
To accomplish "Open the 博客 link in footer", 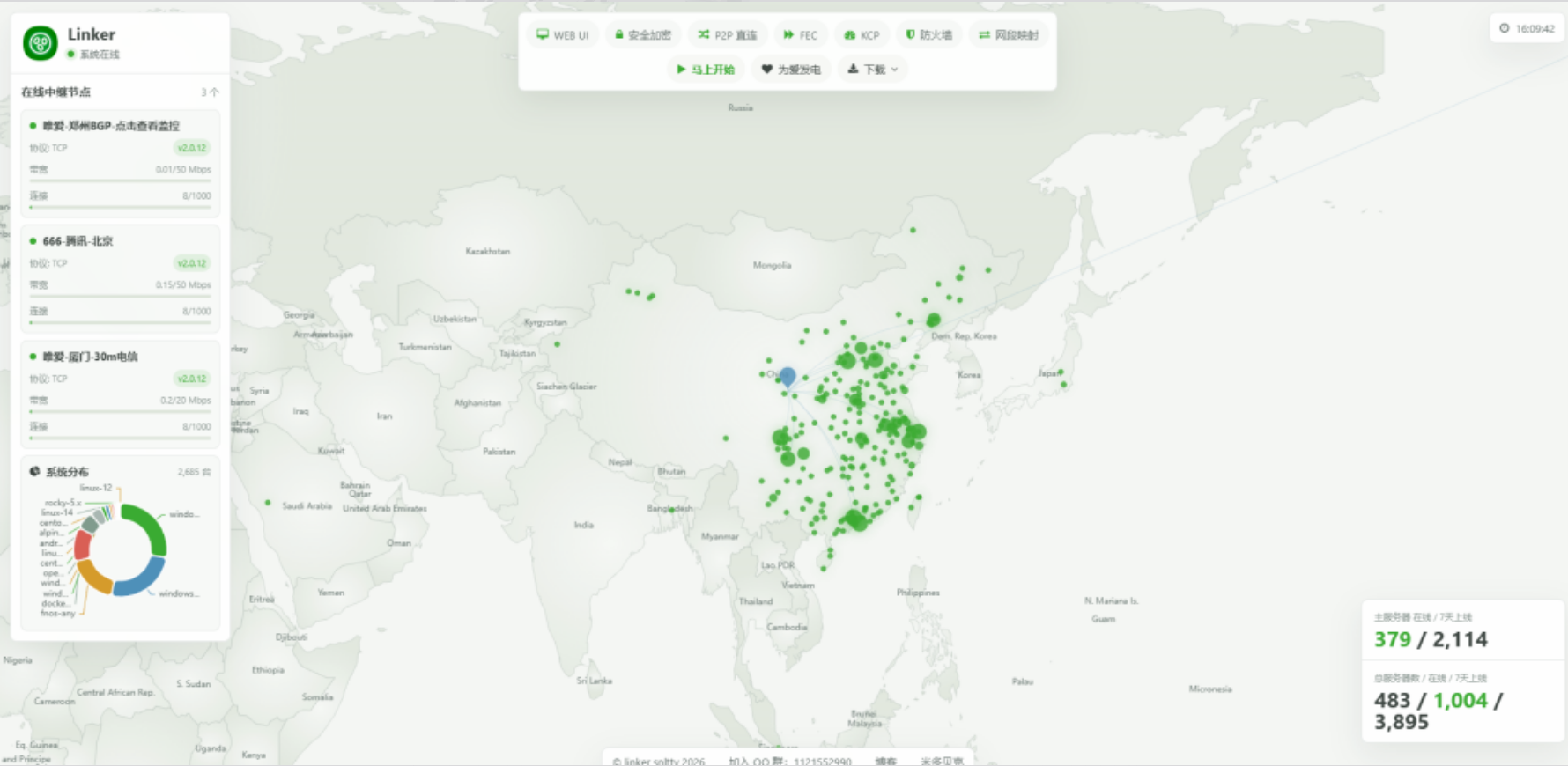I will [x=885, y=761].
